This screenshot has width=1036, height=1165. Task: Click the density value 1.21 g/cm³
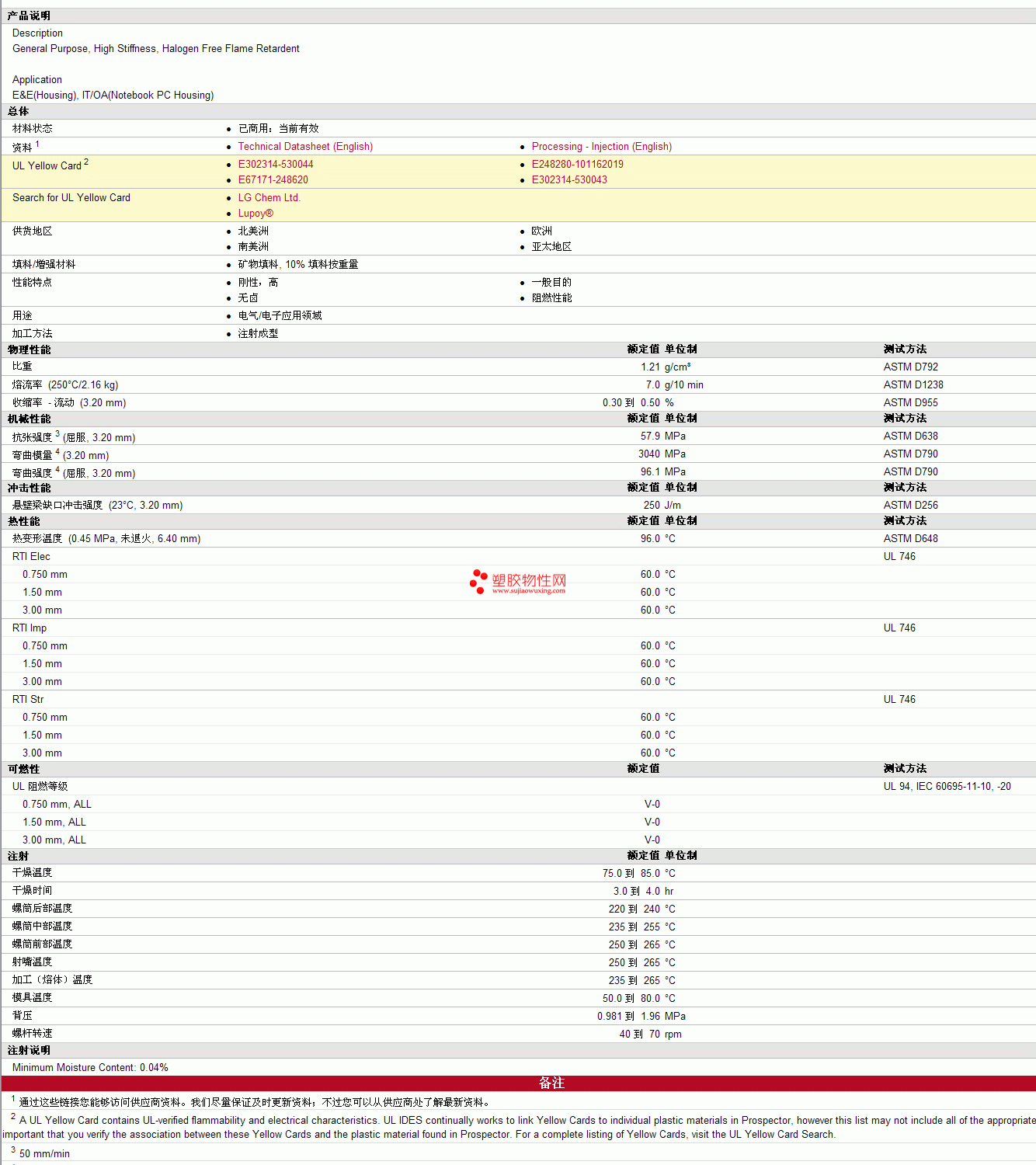666,367
